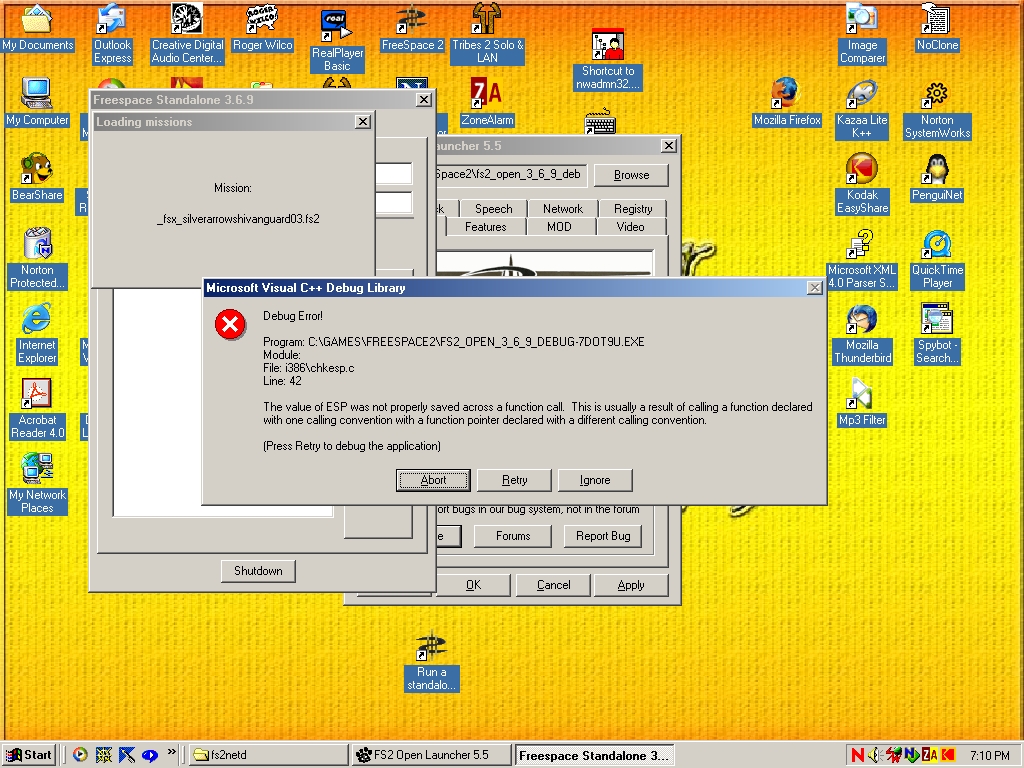Switch to the Registry tab
Screen dimensions: 1024x768
click(x=633, y=208)
